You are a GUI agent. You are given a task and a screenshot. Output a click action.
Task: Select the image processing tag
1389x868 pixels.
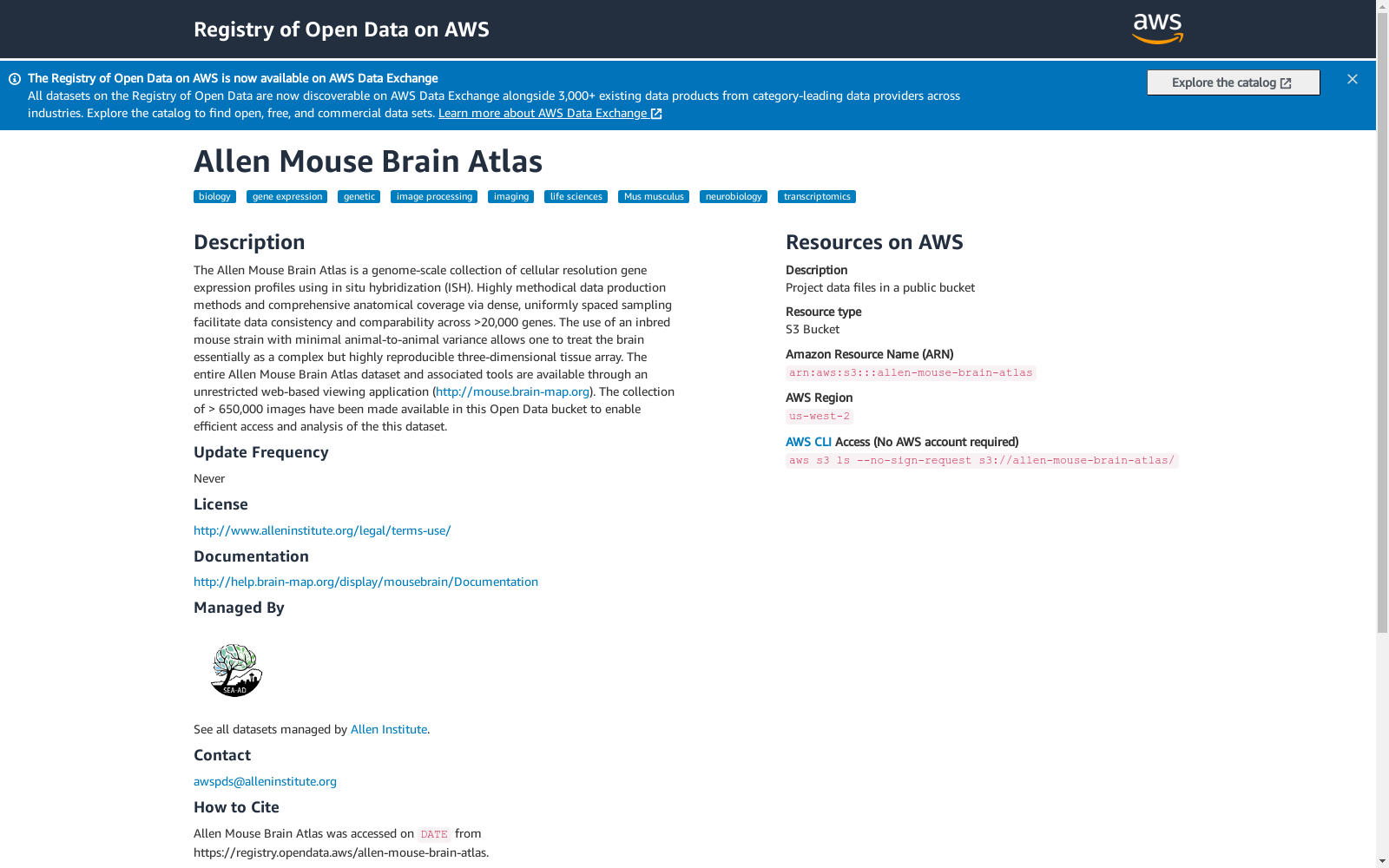(x=434, y=197)
